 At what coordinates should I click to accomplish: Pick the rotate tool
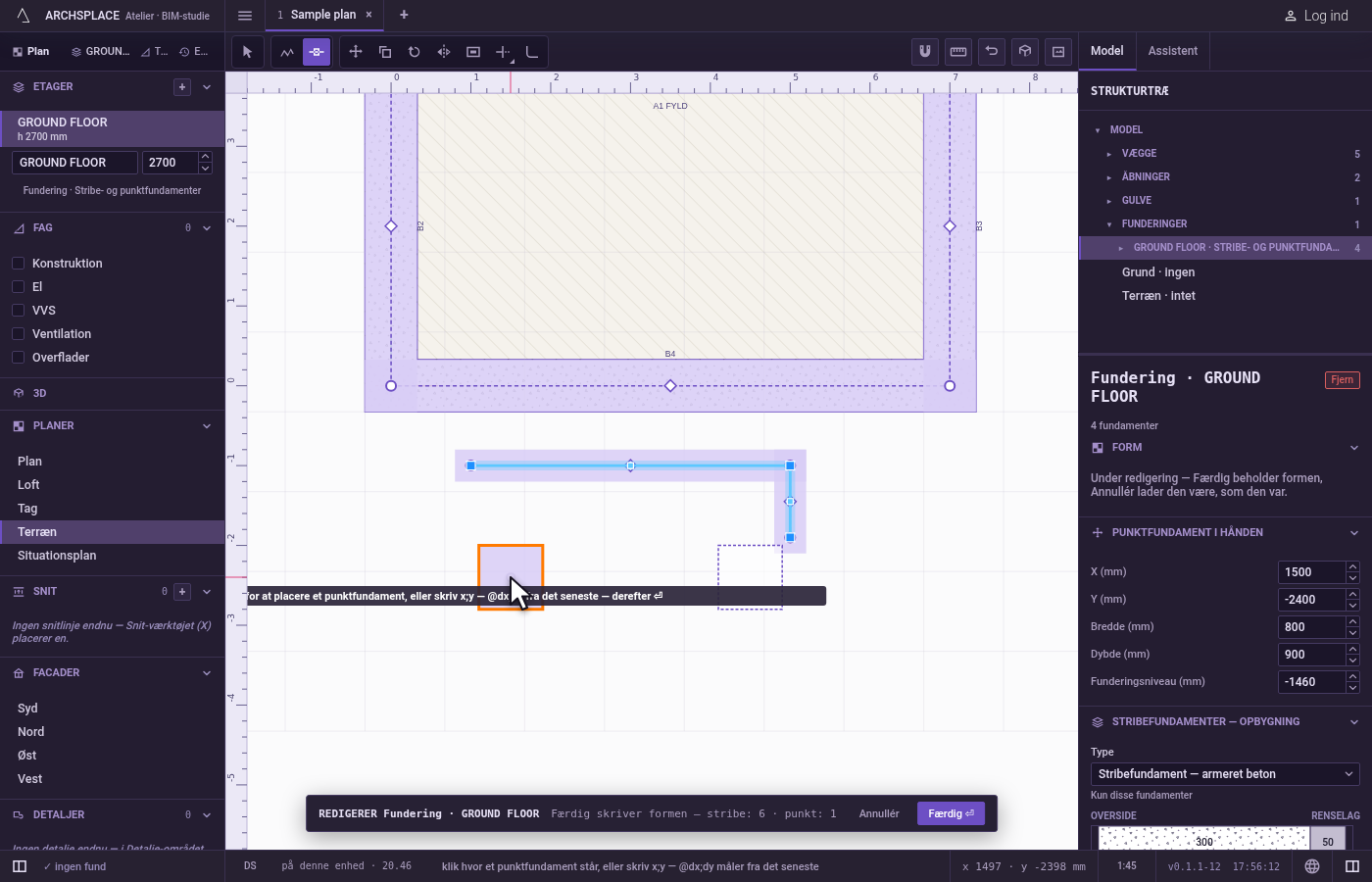pos(415,52)
